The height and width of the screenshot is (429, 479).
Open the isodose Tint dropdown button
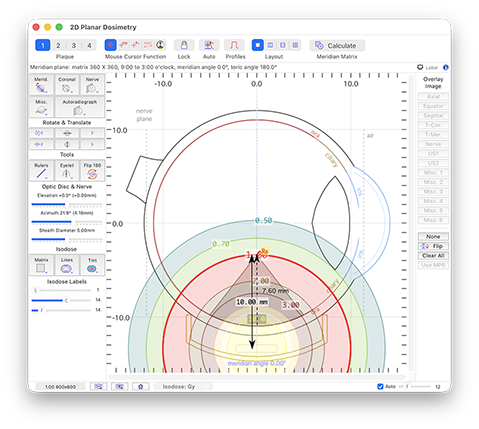(x=92, y=265)
